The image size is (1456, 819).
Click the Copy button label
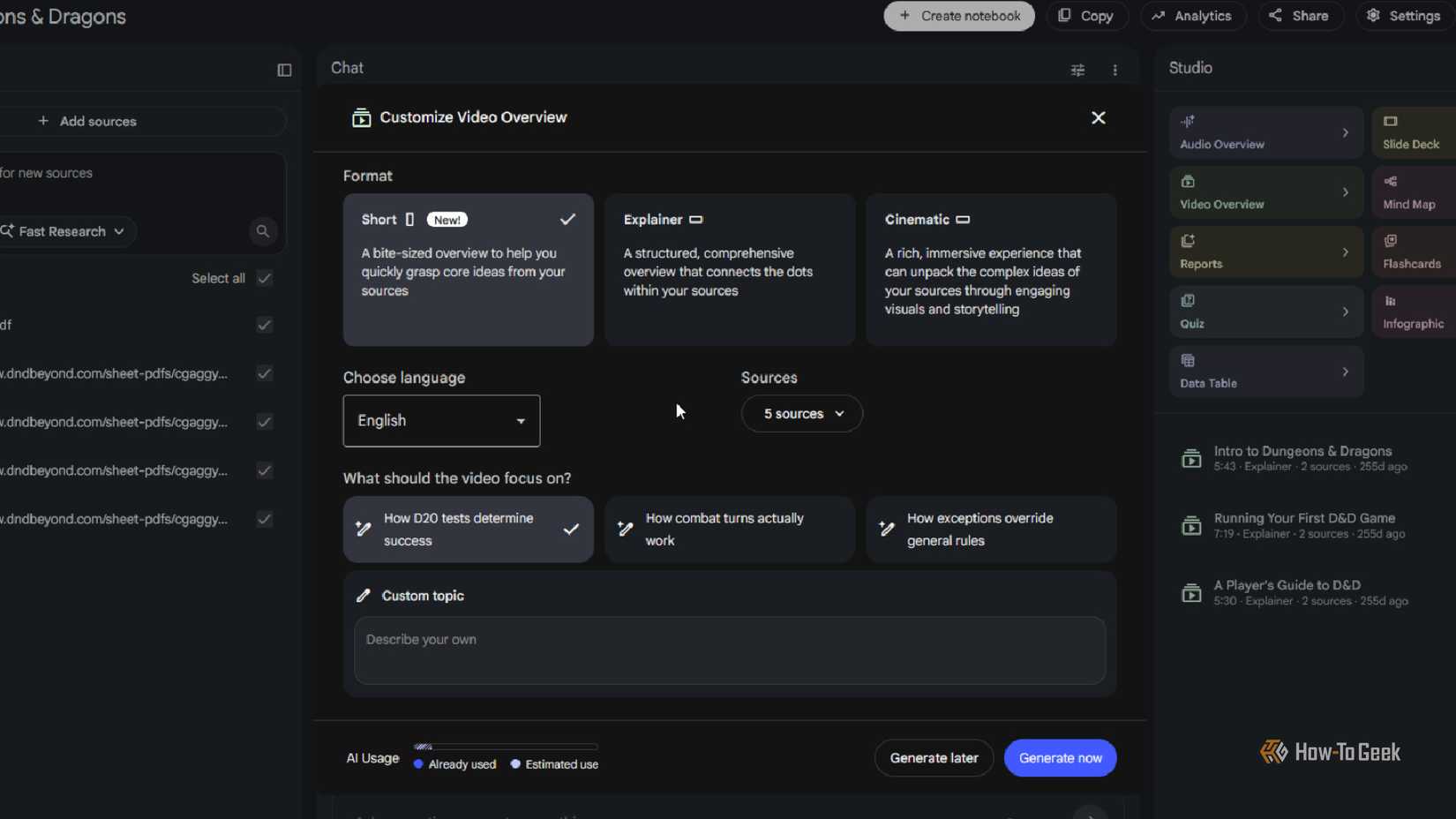pos(1097,16)
